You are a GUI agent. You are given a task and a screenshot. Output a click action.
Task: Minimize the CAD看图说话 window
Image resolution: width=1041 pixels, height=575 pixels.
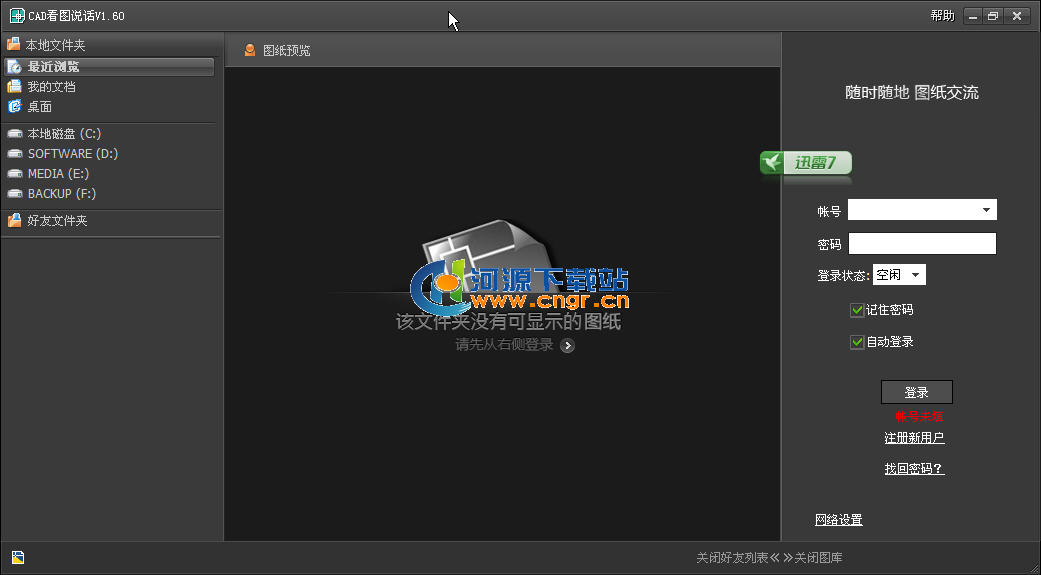973,17
